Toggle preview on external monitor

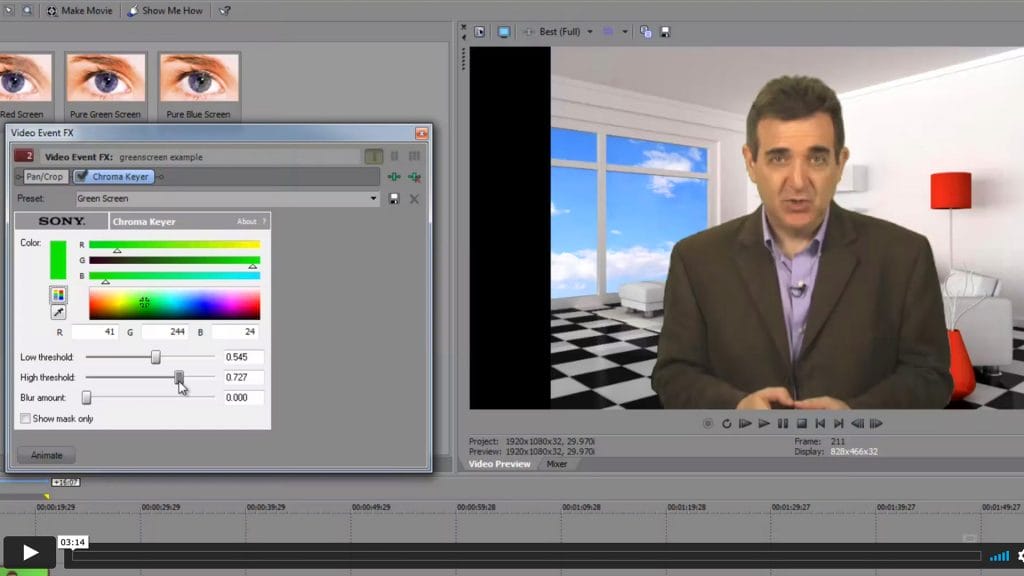[x=504, y=32]
